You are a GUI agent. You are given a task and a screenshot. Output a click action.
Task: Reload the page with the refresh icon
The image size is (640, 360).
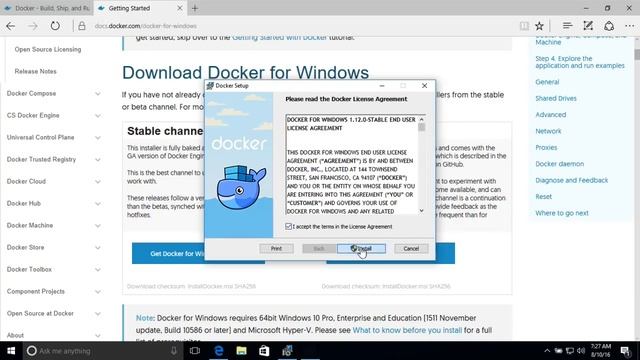[55, 26]
